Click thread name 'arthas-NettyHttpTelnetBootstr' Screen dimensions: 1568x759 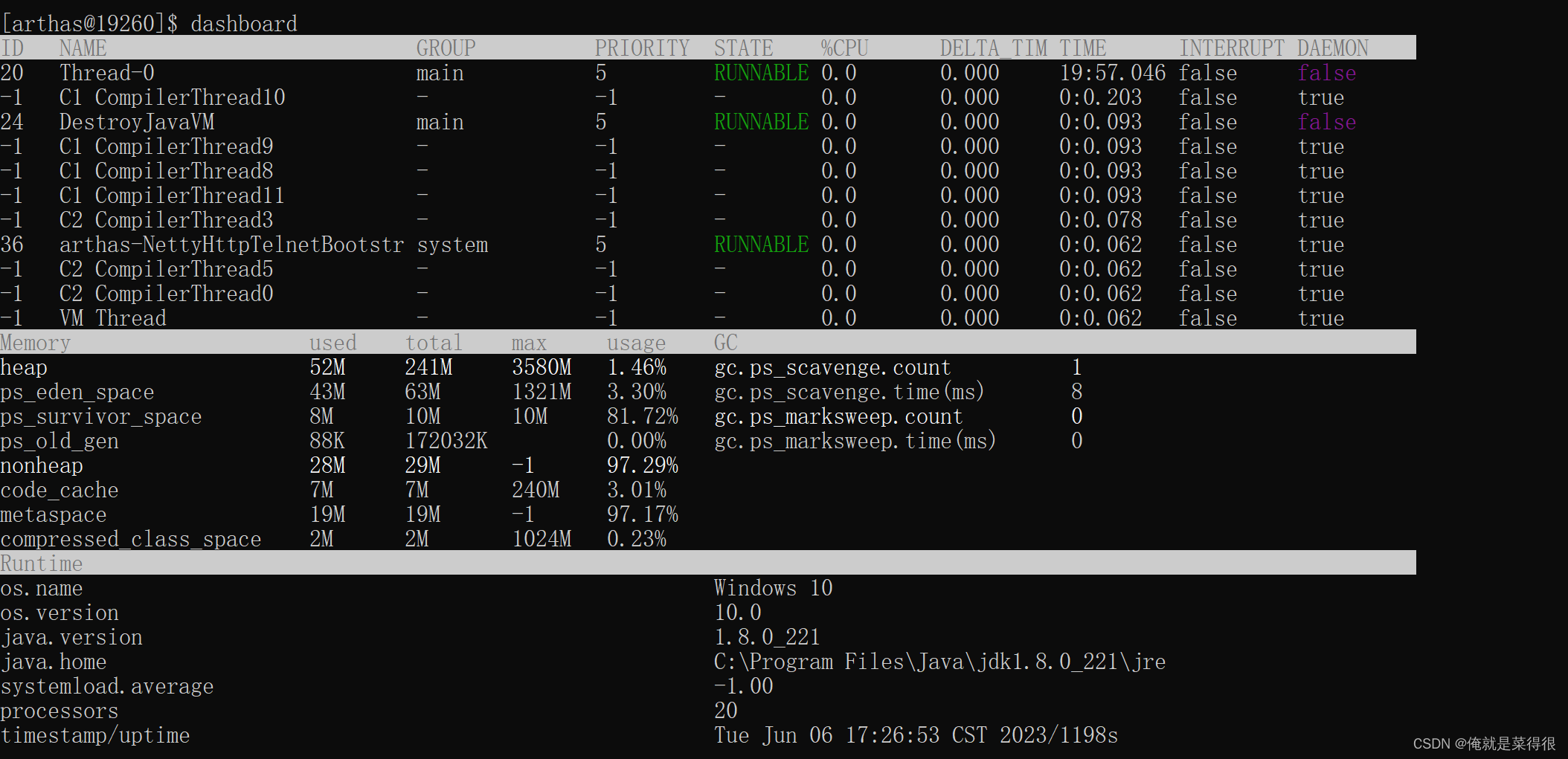coord(232,245)
